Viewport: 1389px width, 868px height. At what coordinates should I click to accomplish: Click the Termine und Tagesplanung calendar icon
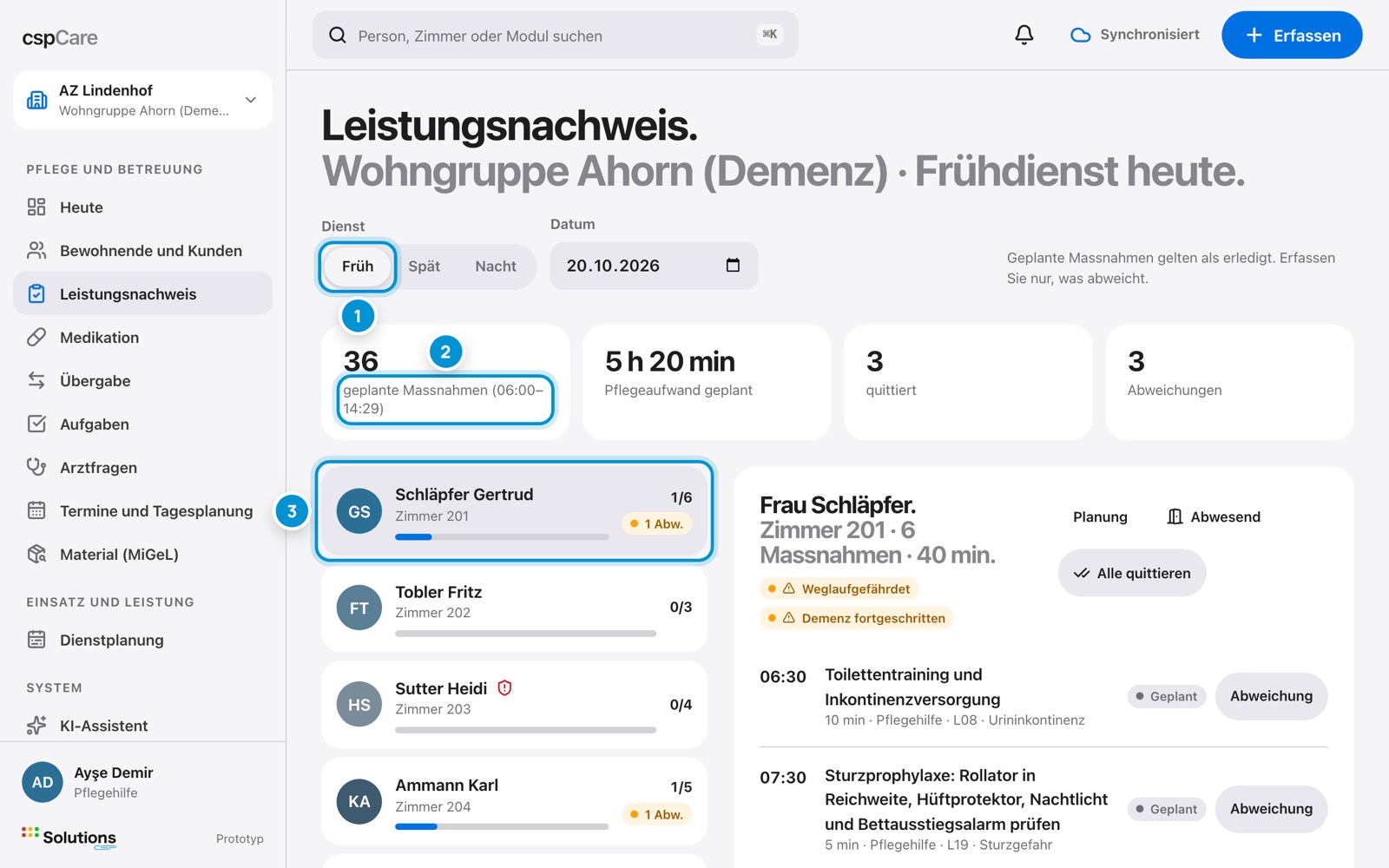coord(36,510)
